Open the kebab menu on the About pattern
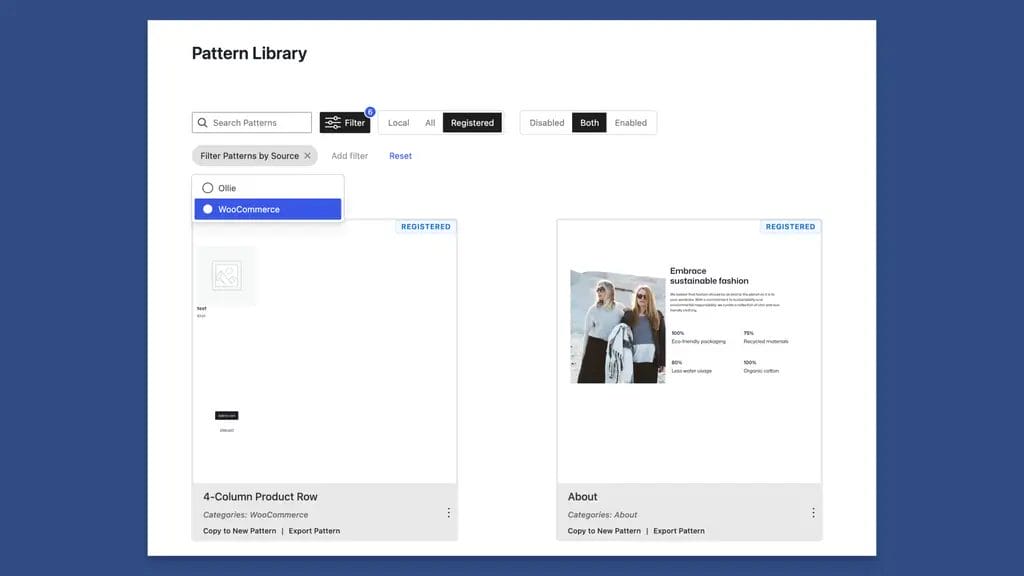1024x576 pixels. [x=813, y=511]
